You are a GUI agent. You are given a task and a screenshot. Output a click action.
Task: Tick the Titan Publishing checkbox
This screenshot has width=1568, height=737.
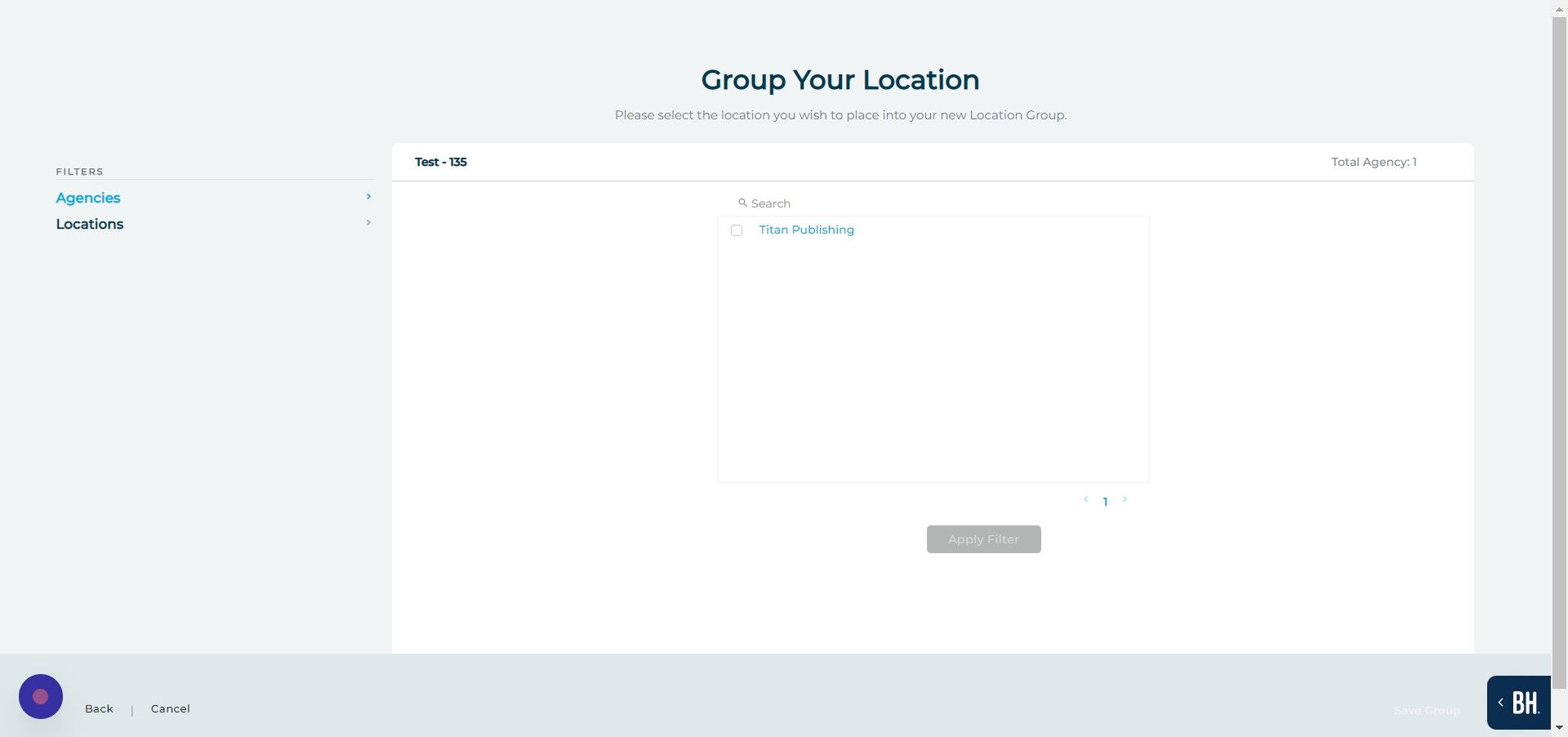coord(737,230)
